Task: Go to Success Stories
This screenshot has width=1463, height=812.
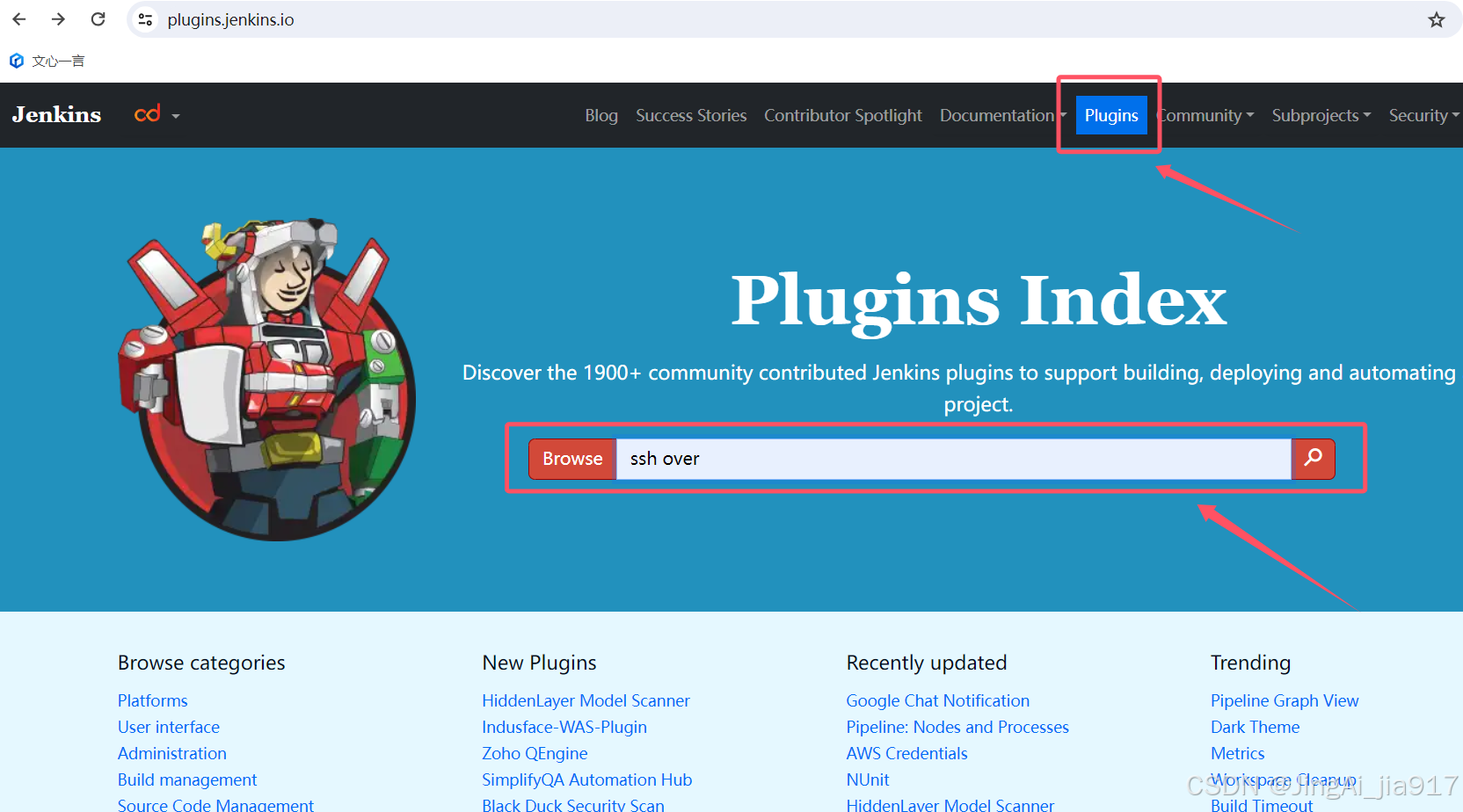Action: (691, 115)
